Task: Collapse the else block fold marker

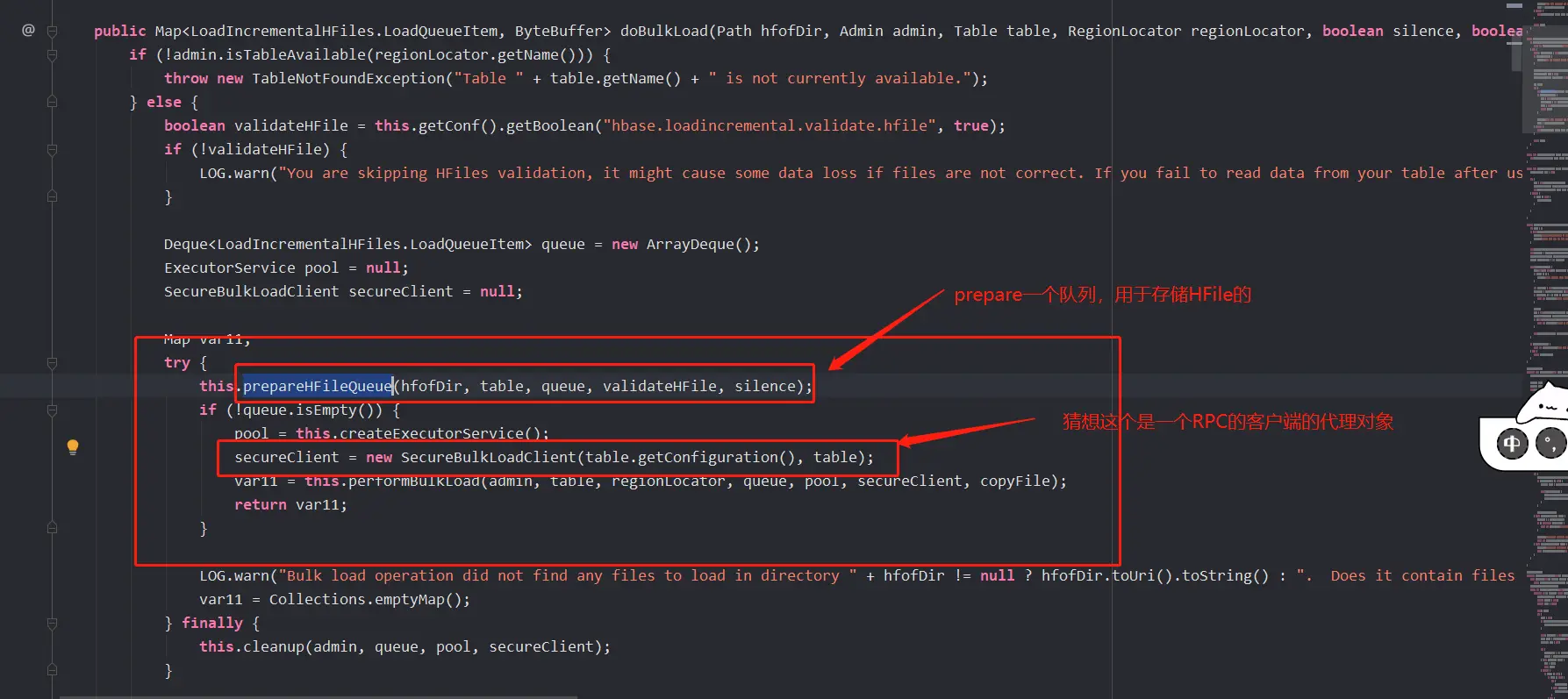Action: click(x=52, y=102)
